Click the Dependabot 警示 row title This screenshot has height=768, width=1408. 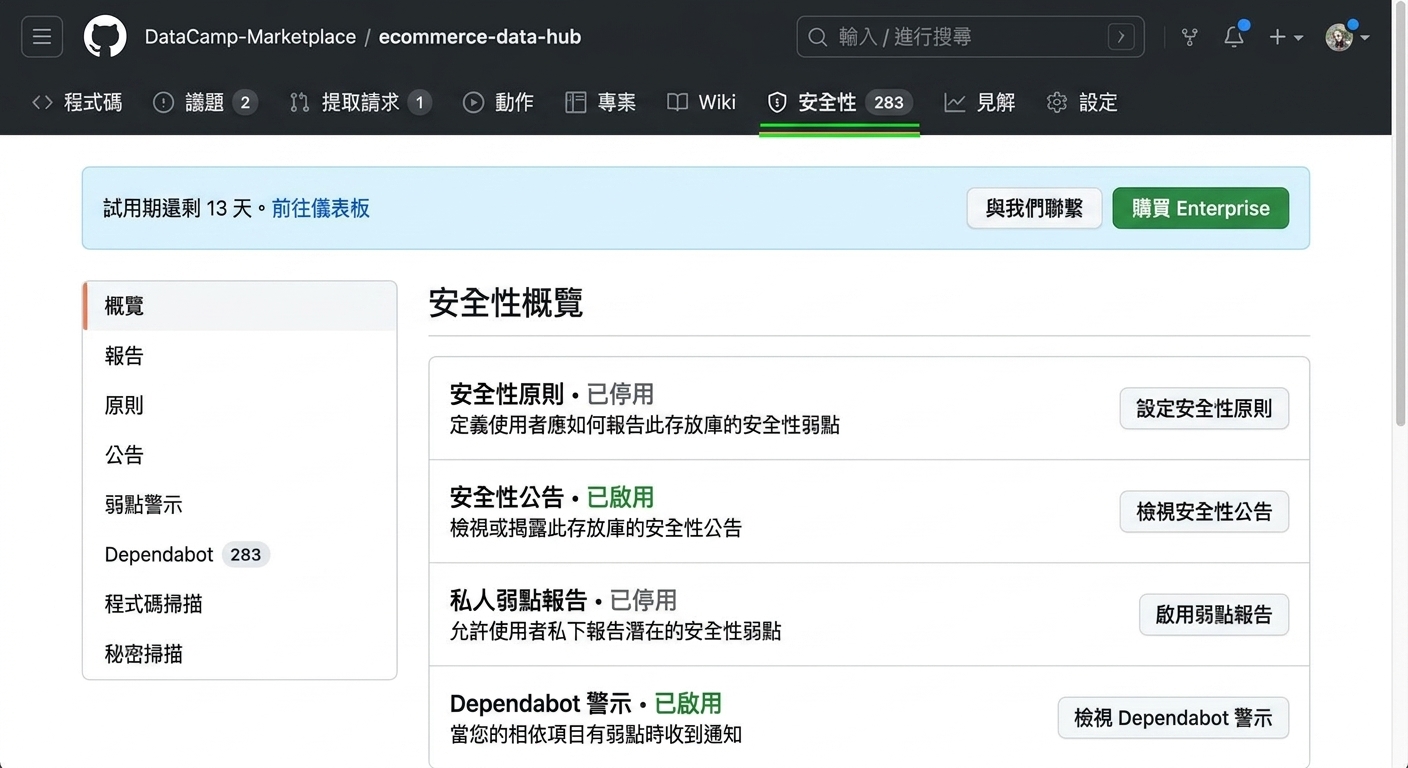point(541,703)
